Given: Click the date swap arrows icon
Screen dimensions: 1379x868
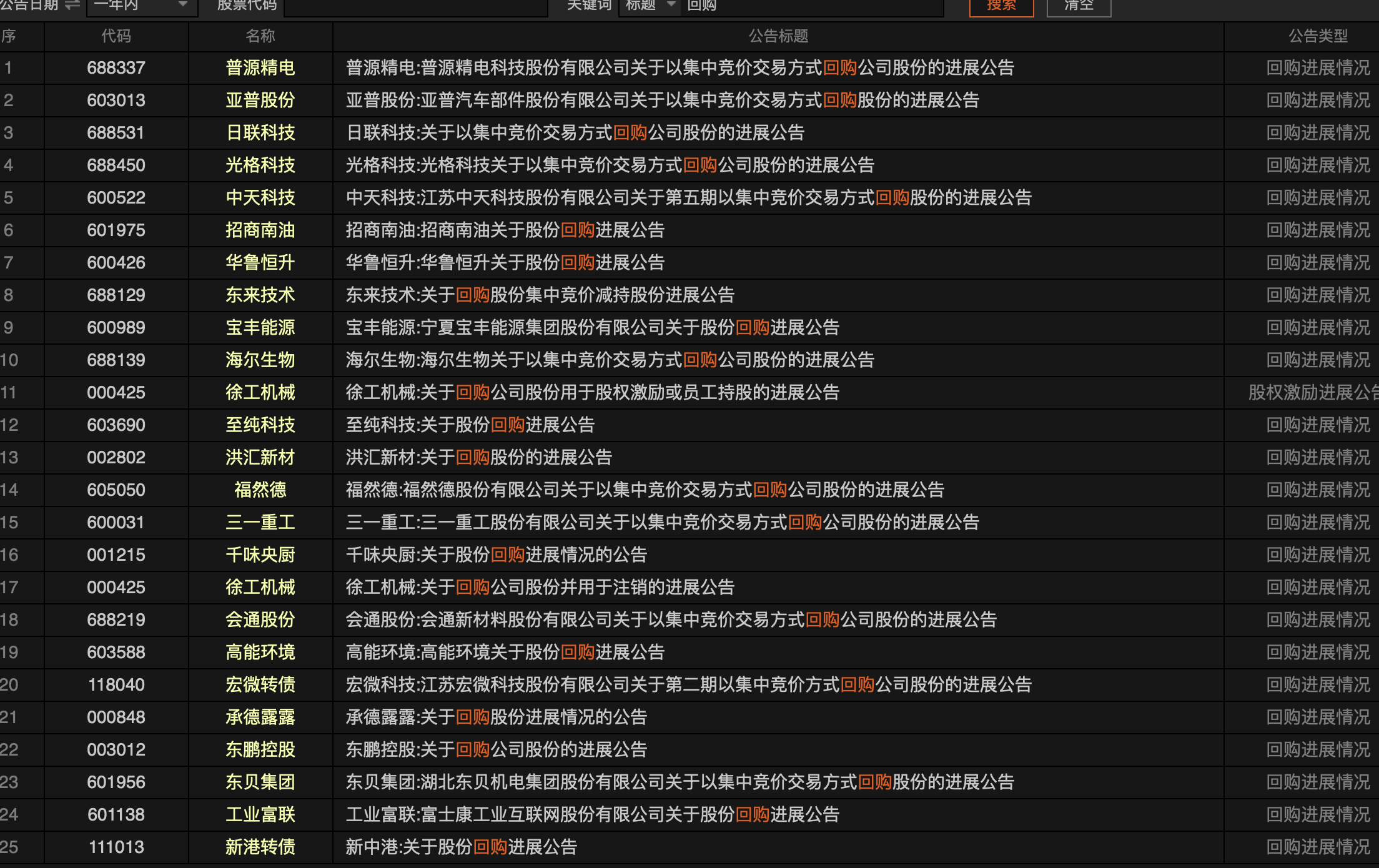Looking at the screenshot, I should tap(72, 5).
